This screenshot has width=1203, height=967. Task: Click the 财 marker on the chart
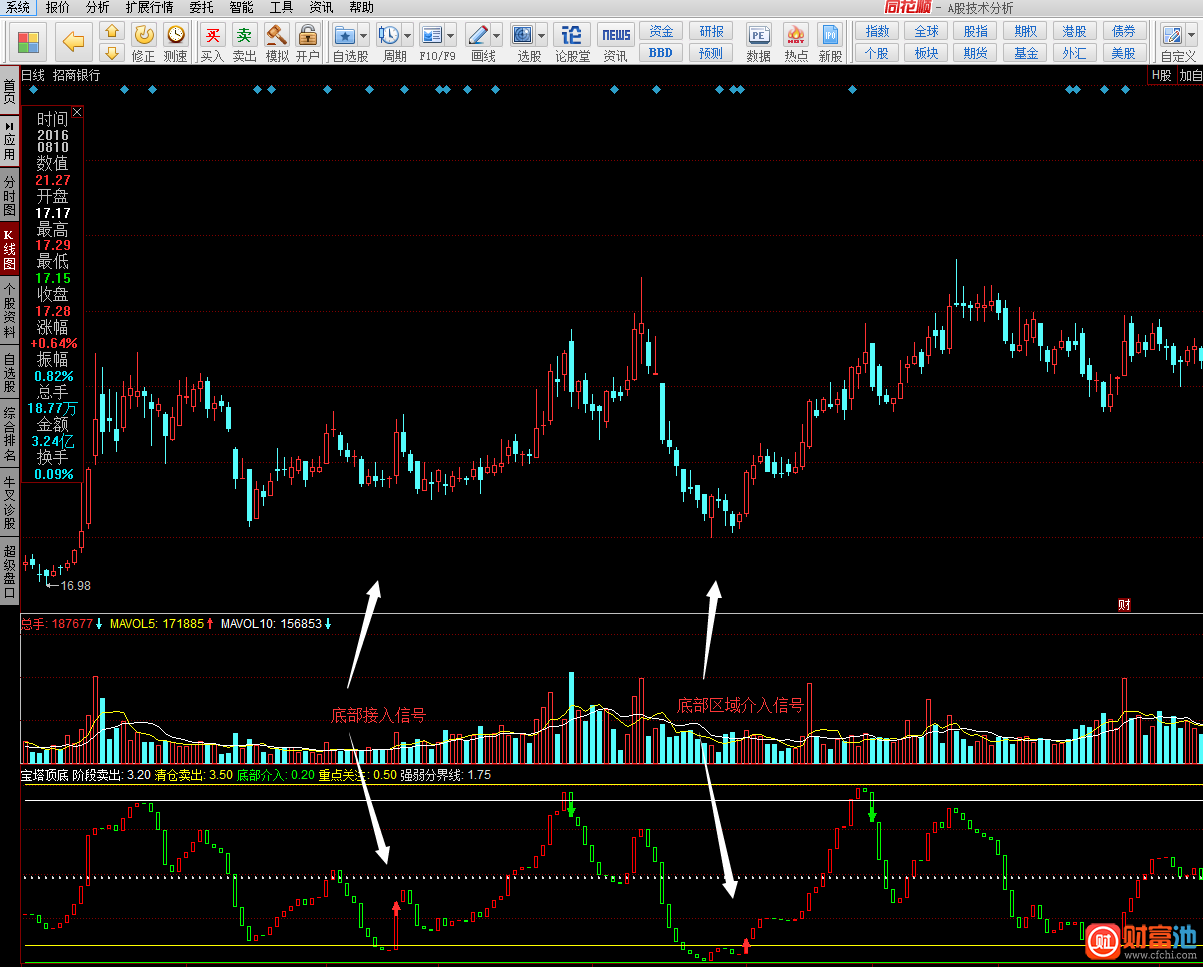(x=1124, y=604)
